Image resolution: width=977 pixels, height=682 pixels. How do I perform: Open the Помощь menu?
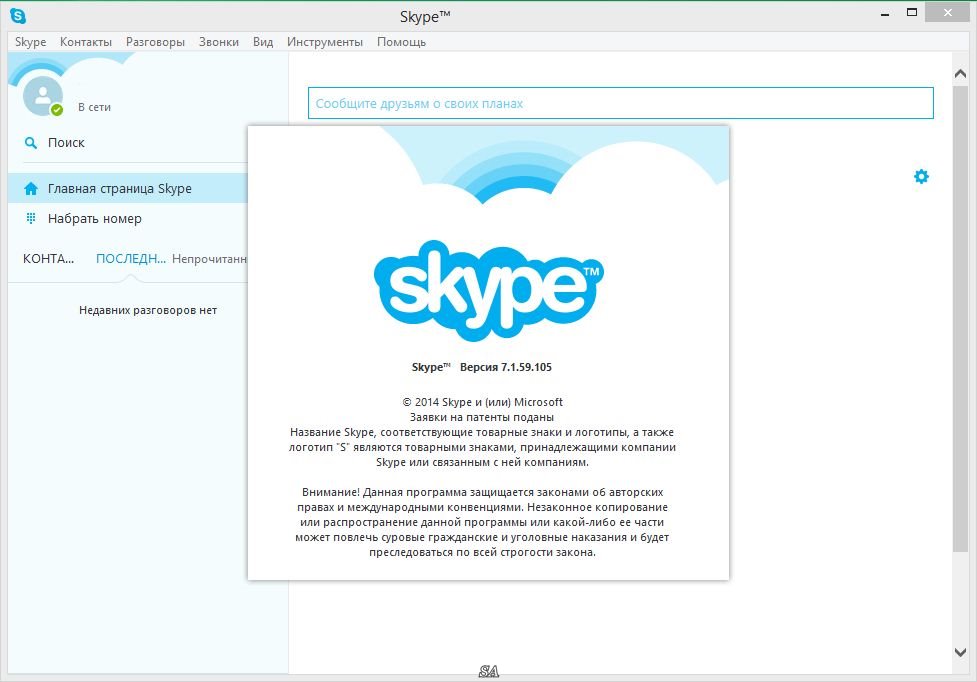click(401, 42)
